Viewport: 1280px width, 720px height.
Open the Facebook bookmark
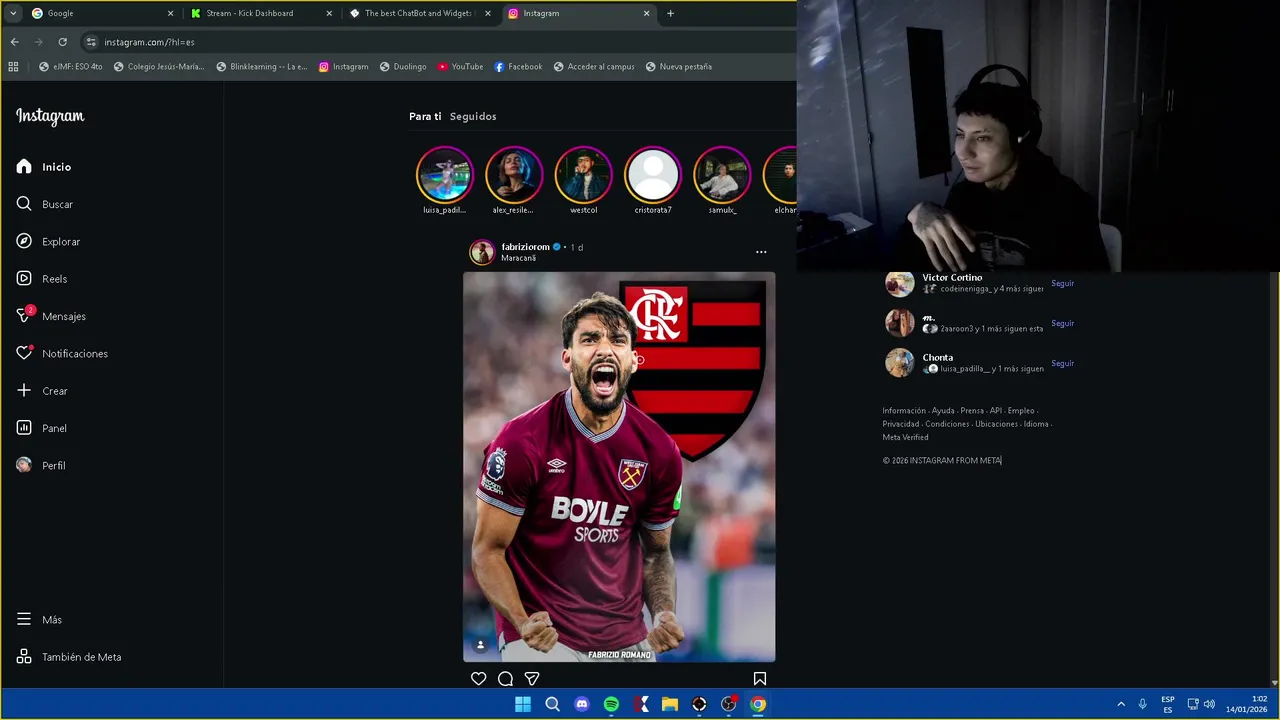click(518, 67)
